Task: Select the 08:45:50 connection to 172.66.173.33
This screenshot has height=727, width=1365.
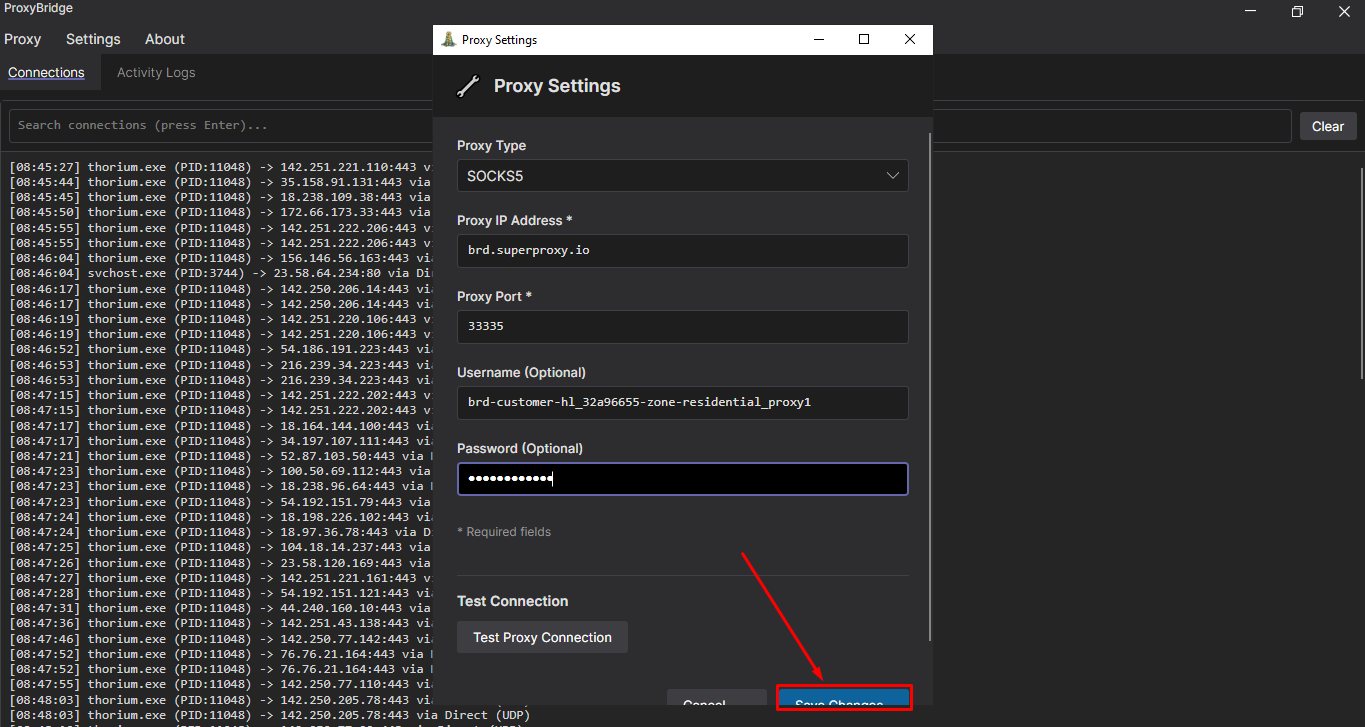Action: point(220,213)
